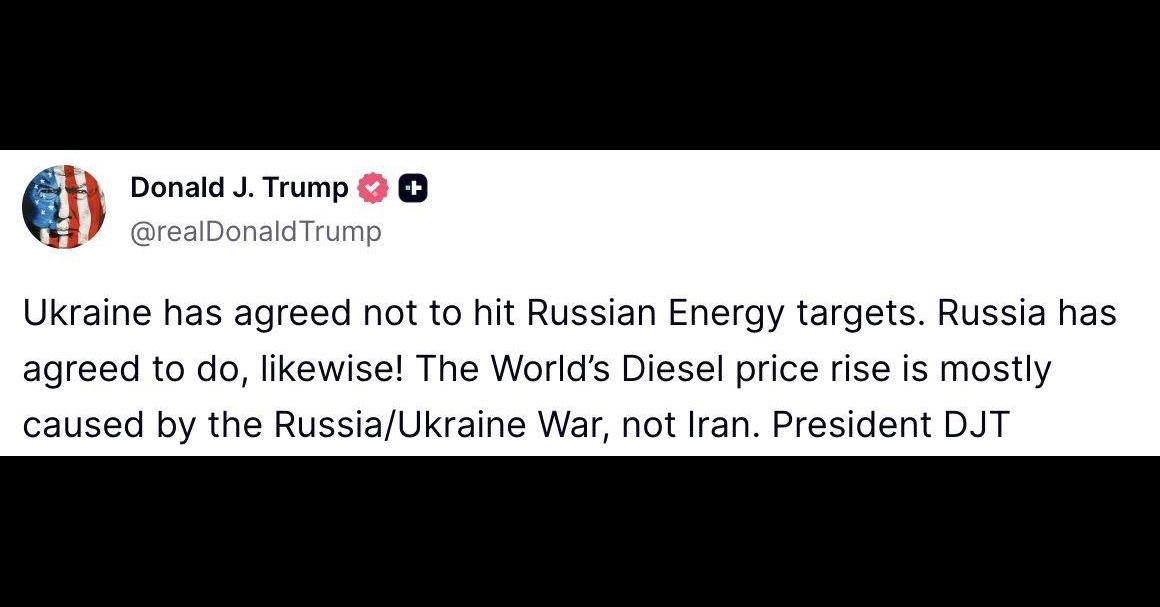The image size is (1160, 607).
Task: Open the flag-painted profile avatar
Action: point(64,207)
